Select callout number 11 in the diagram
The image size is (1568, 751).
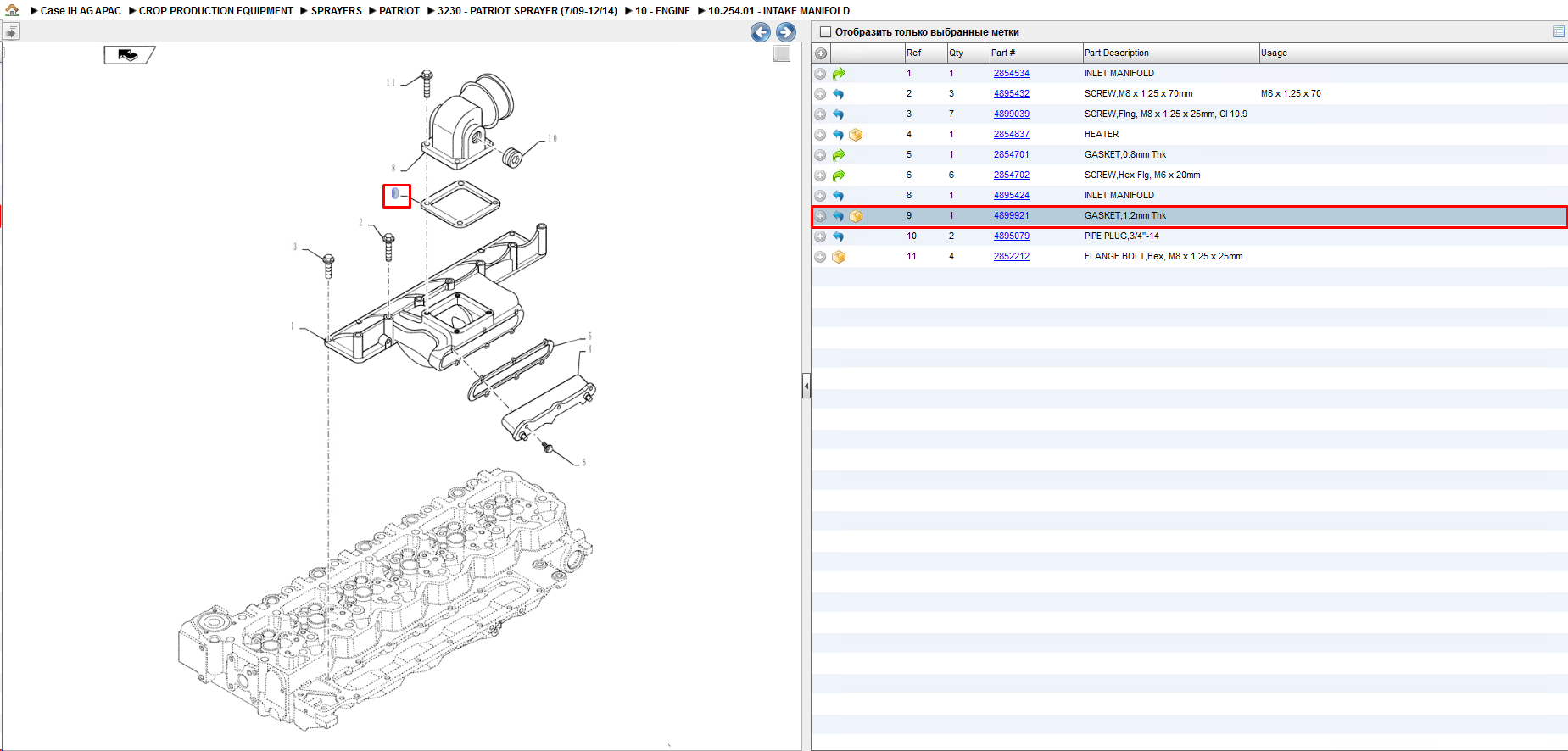pos(391,83)
